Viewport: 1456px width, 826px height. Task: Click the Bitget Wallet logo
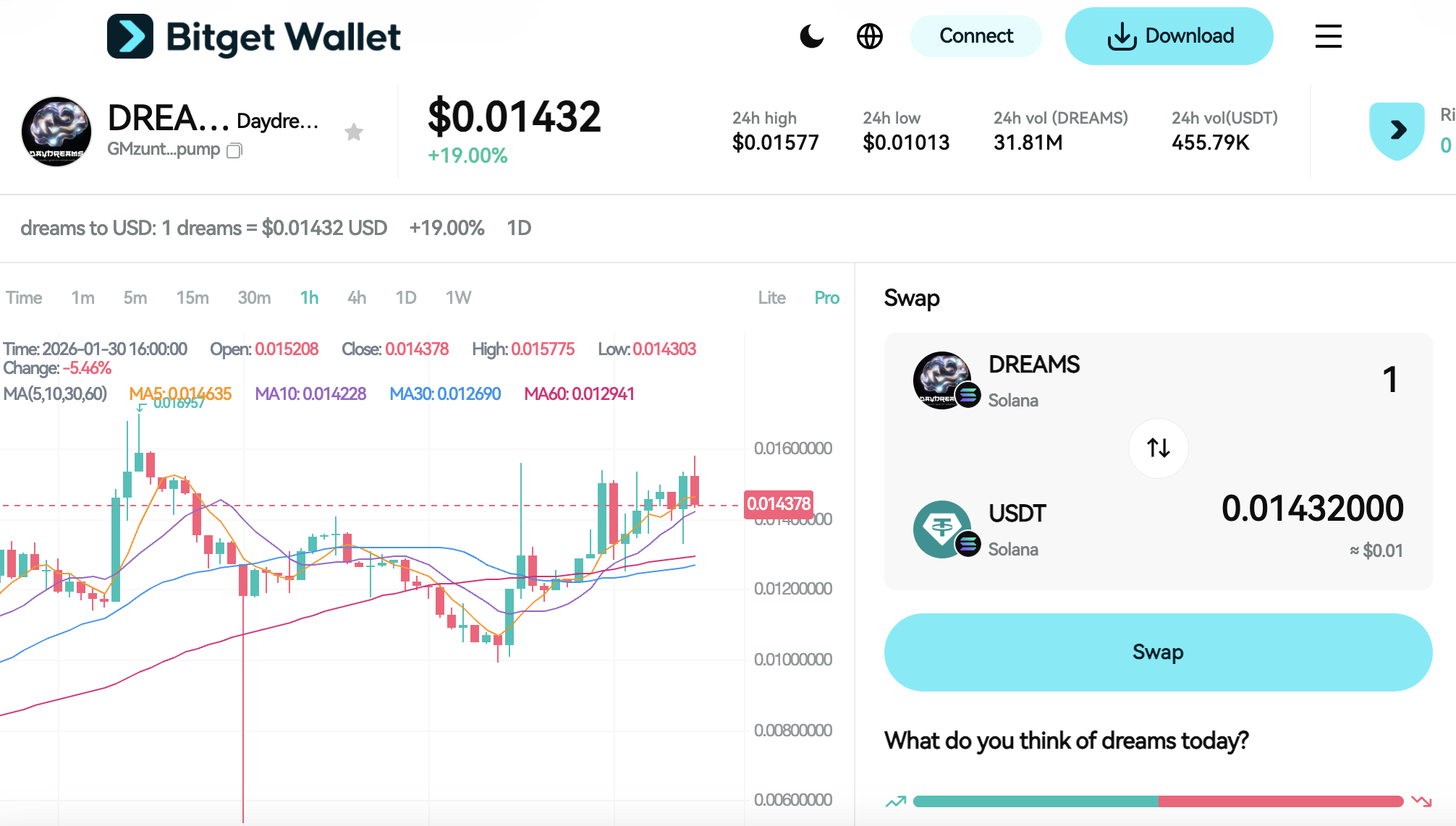tap(253, 35)
